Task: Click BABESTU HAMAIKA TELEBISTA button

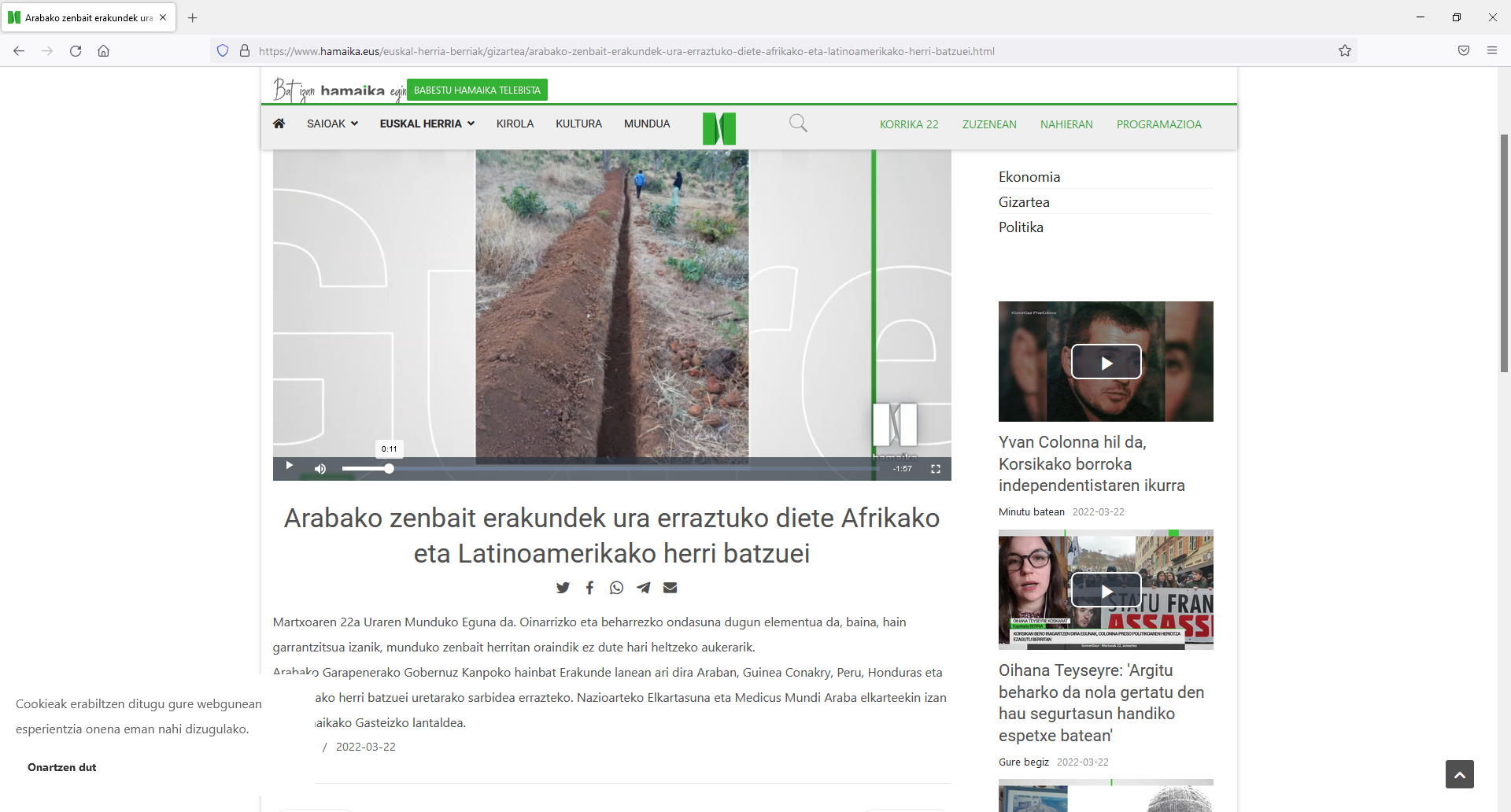Action: point(477,90)
